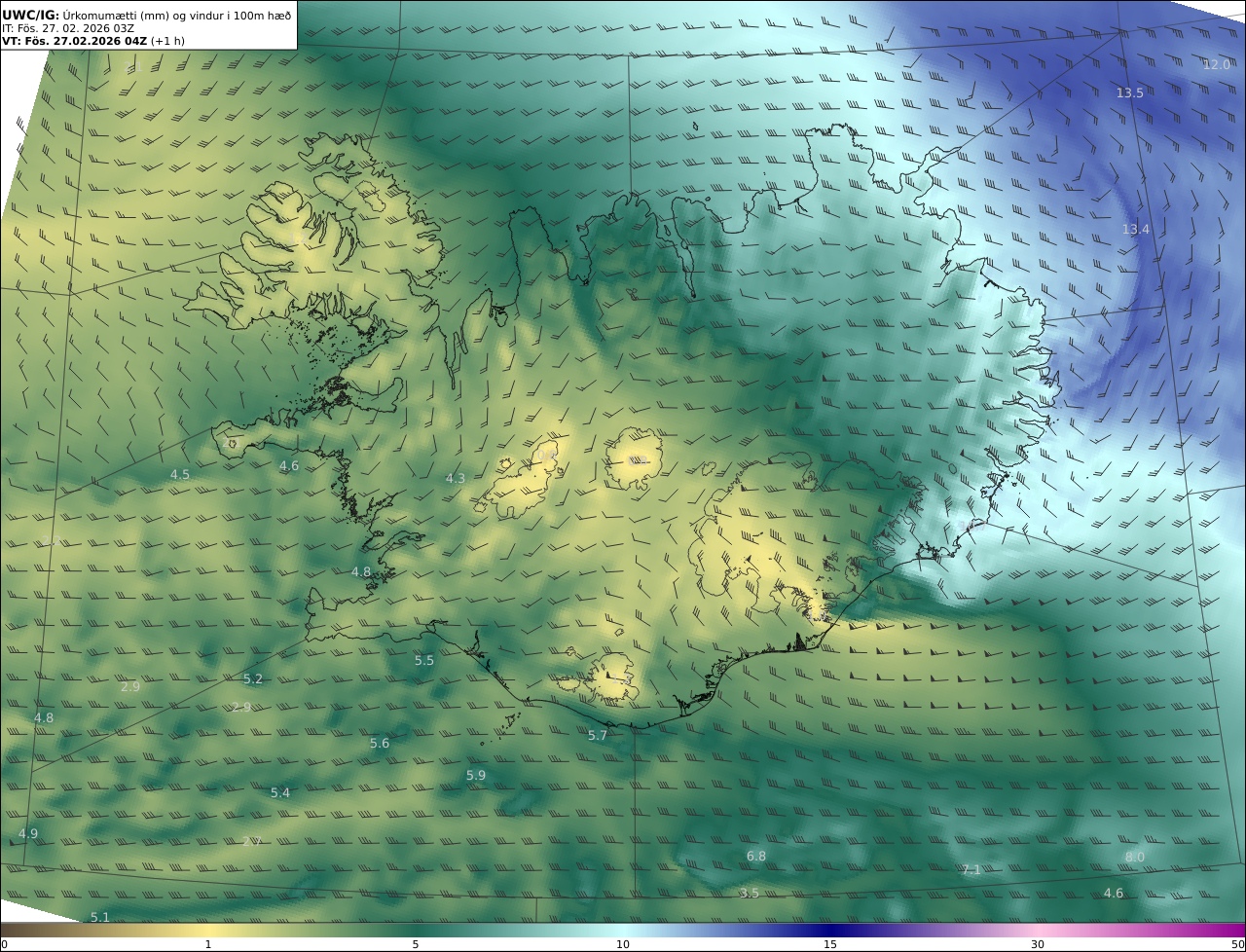Click the colorbar tick label 30
The height and width of the screenshot is (952, 1246).
coord(1038,944)
